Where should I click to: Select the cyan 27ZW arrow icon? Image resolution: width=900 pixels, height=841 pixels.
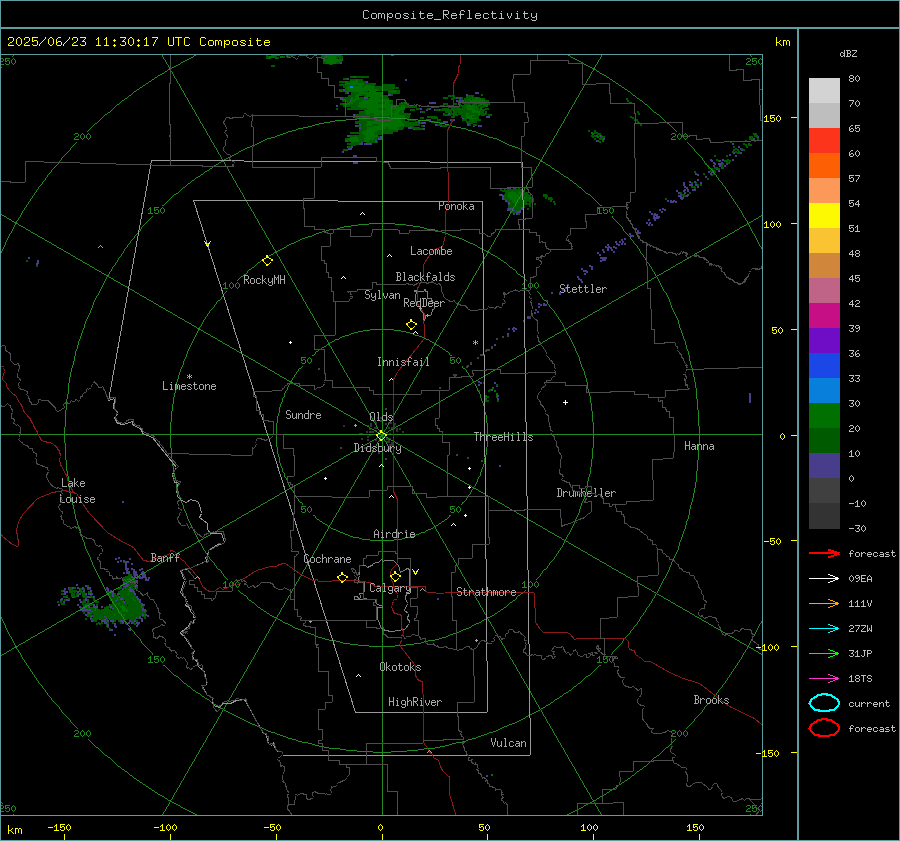(824, 629)
